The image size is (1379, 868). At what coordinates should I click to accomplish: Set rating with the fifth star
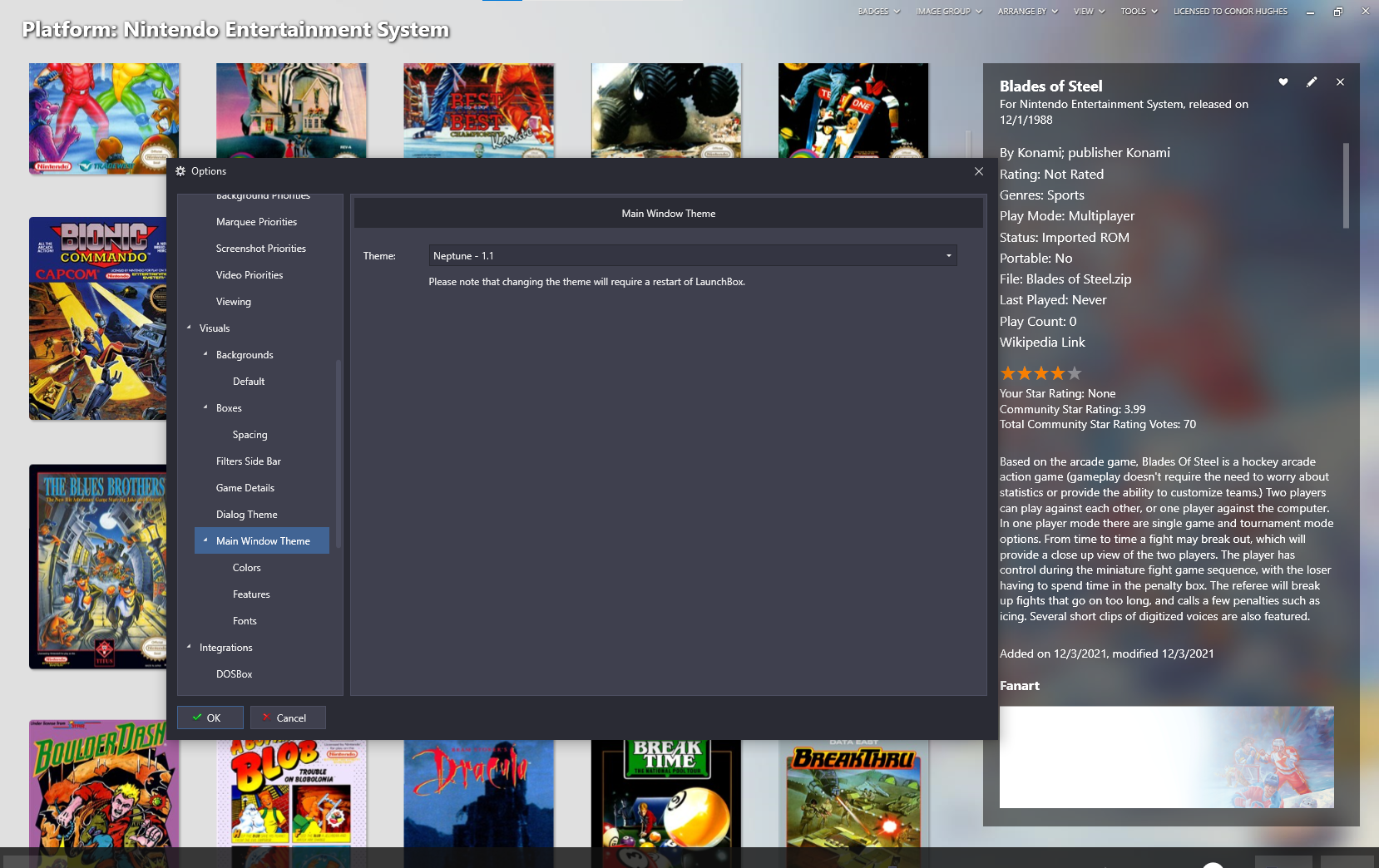point(1075,373)
